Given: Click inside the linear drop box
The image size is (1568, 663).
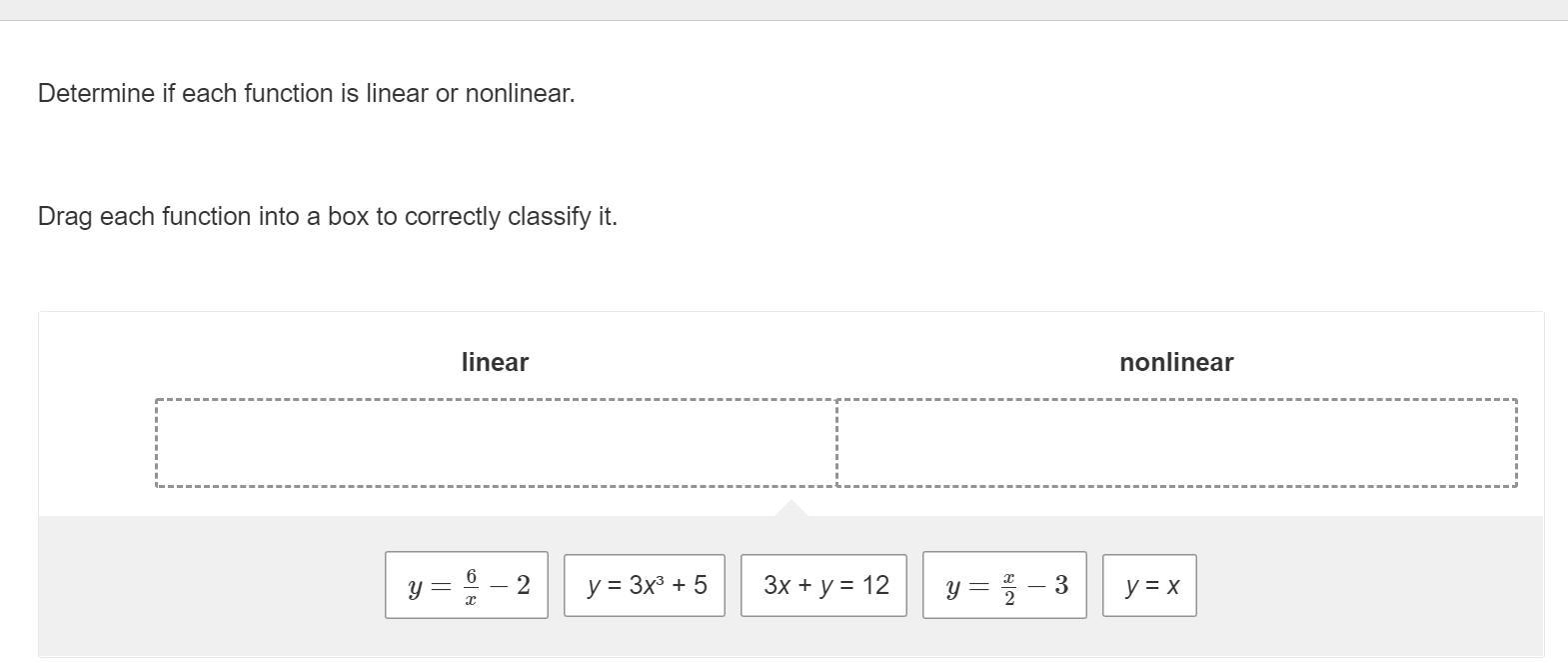Looking at the screenshot, I should (x=495, y=443).
